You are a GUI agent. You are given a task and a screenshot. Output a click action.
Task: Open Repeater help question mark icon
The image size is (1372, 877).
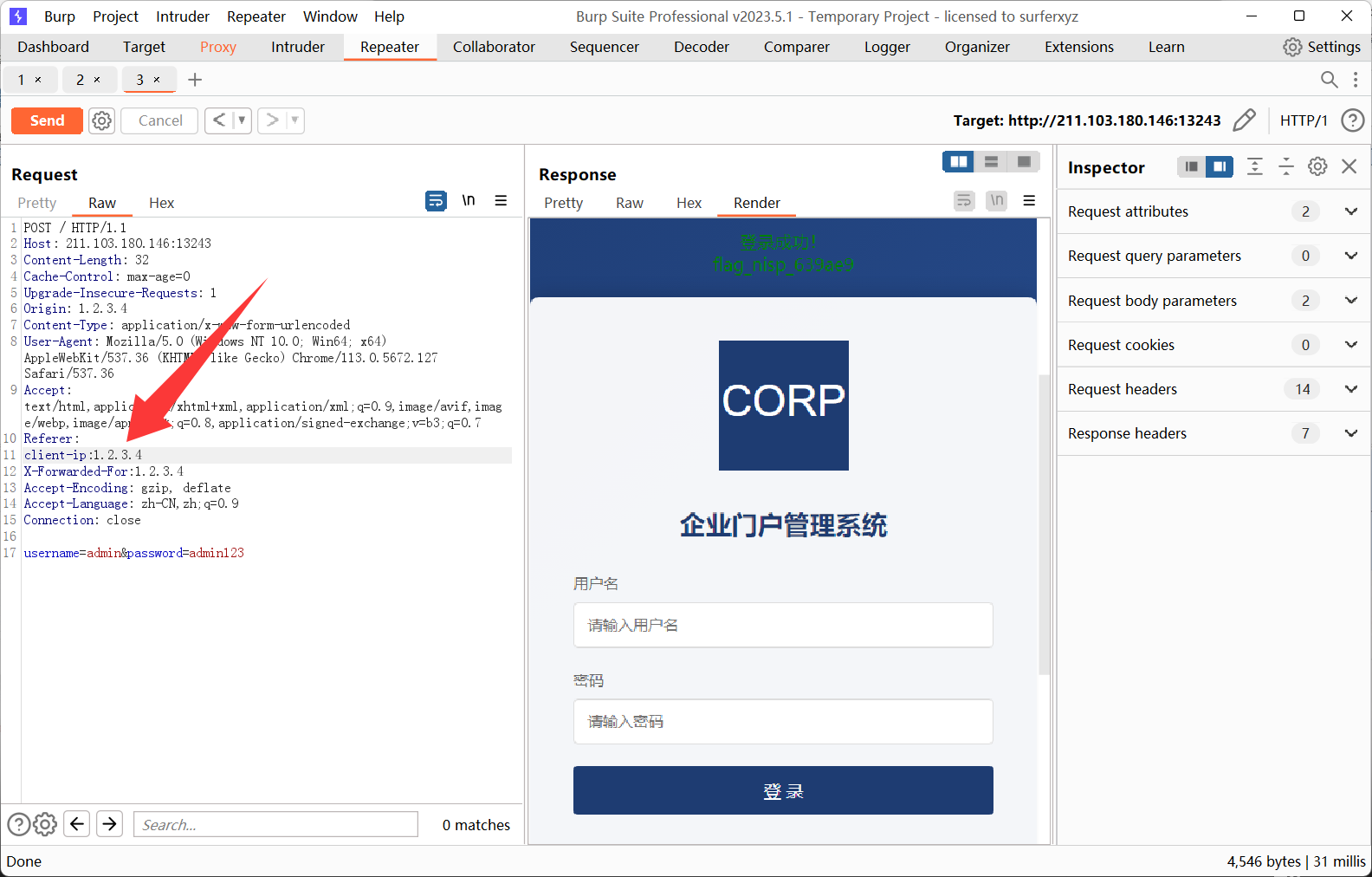[x=1352, y=120]
